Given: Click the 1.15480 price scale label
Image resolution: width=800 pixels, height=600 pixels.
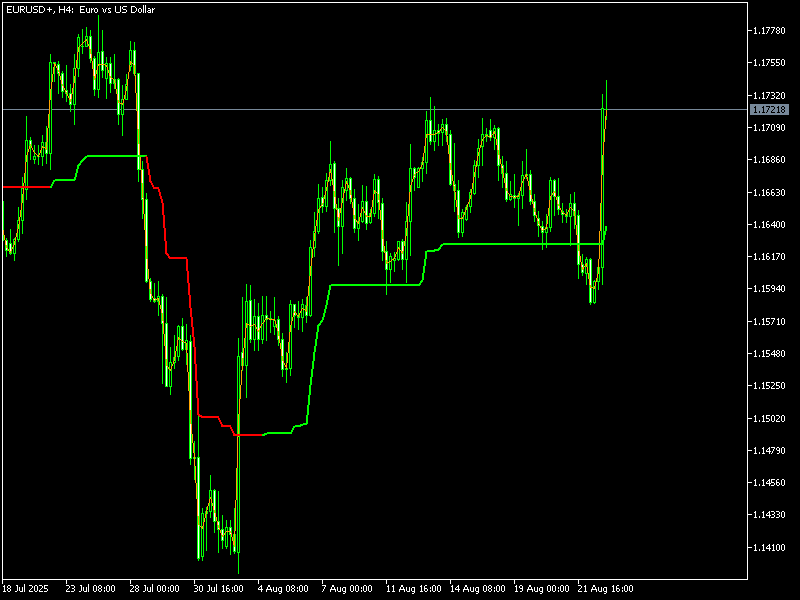Looking at the screenshot, I should (769, 354).
